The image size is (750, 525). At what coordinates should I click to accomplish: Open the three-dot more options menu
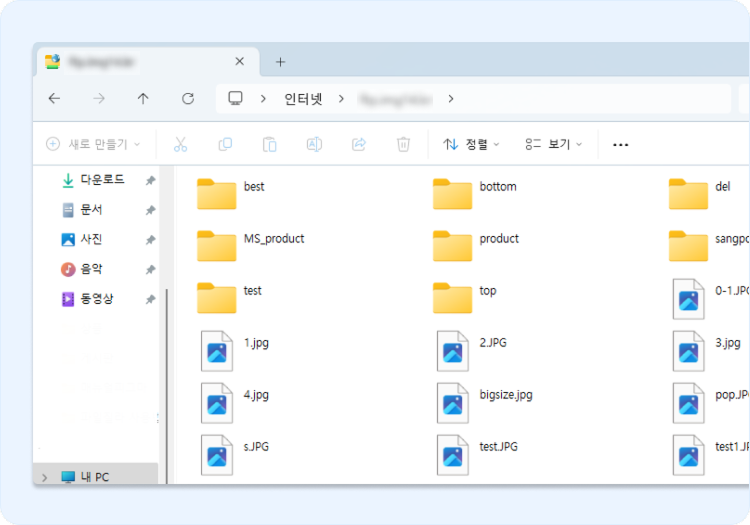pos(620,144)
